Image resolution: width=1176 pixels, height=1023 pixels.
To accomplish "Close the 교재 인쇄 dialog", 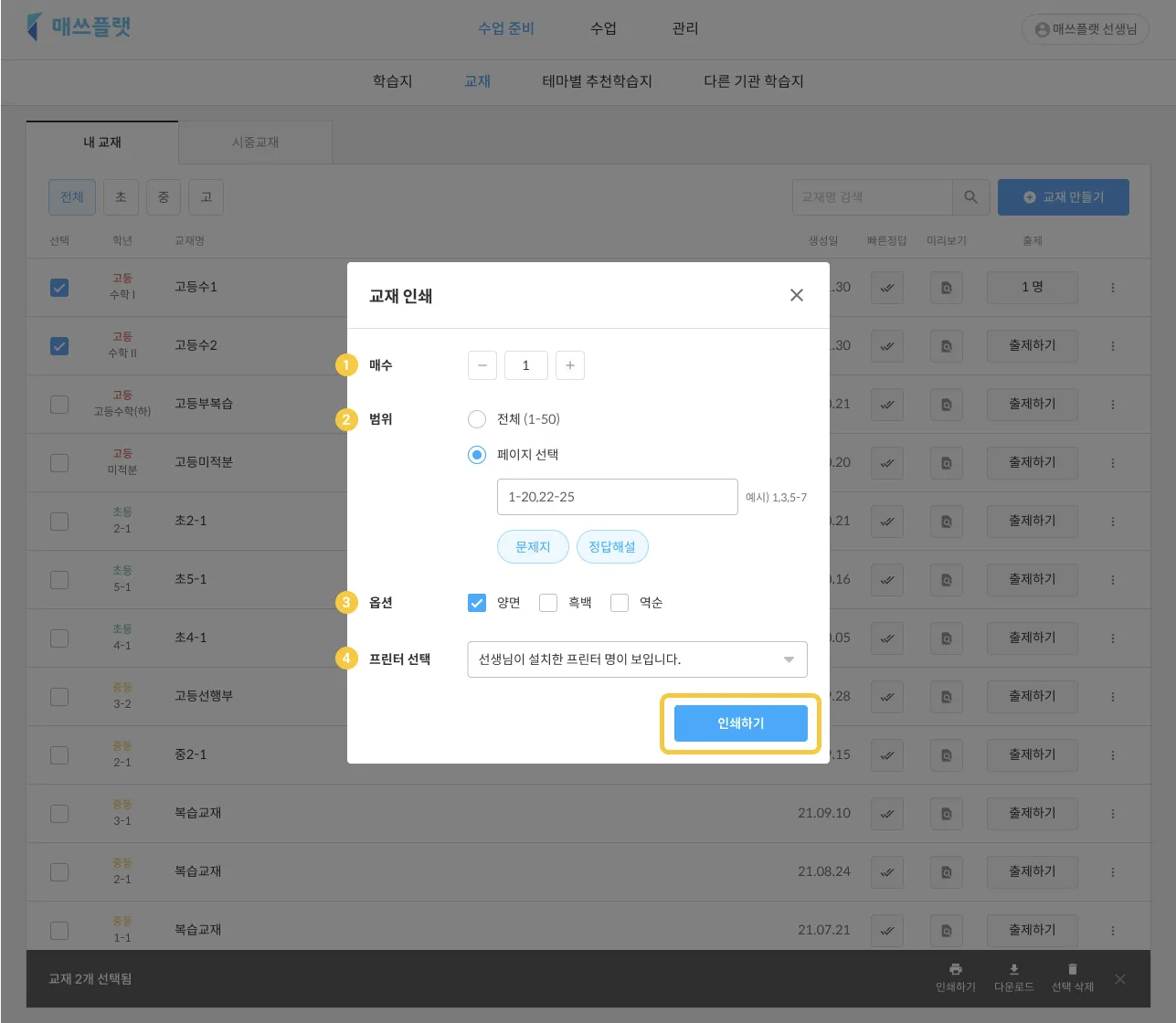I will pyautogui.click(x=797, y=295).
